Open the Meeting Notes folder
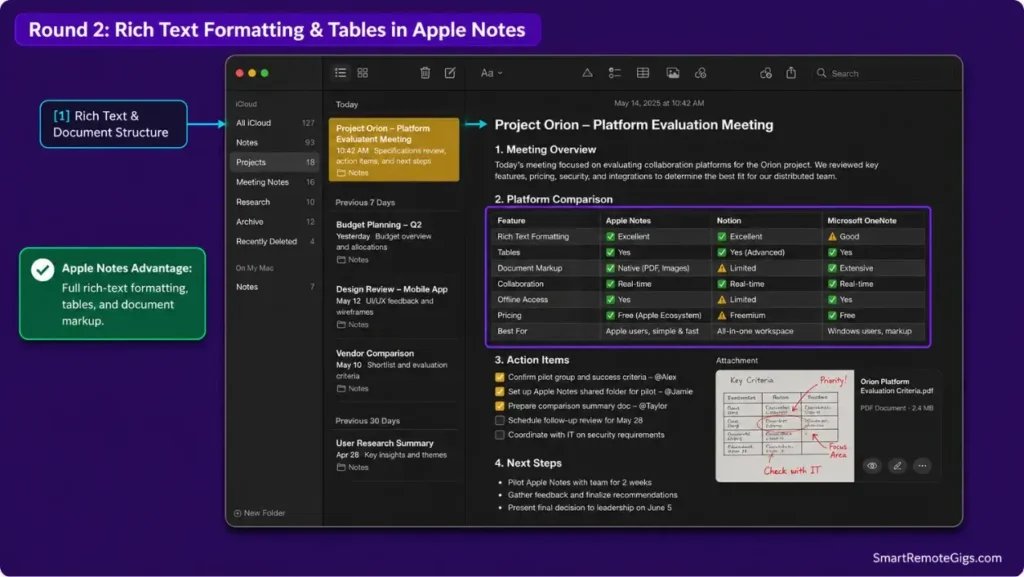The height and width of the screenshot is (577, 1024). click(275, 182)
